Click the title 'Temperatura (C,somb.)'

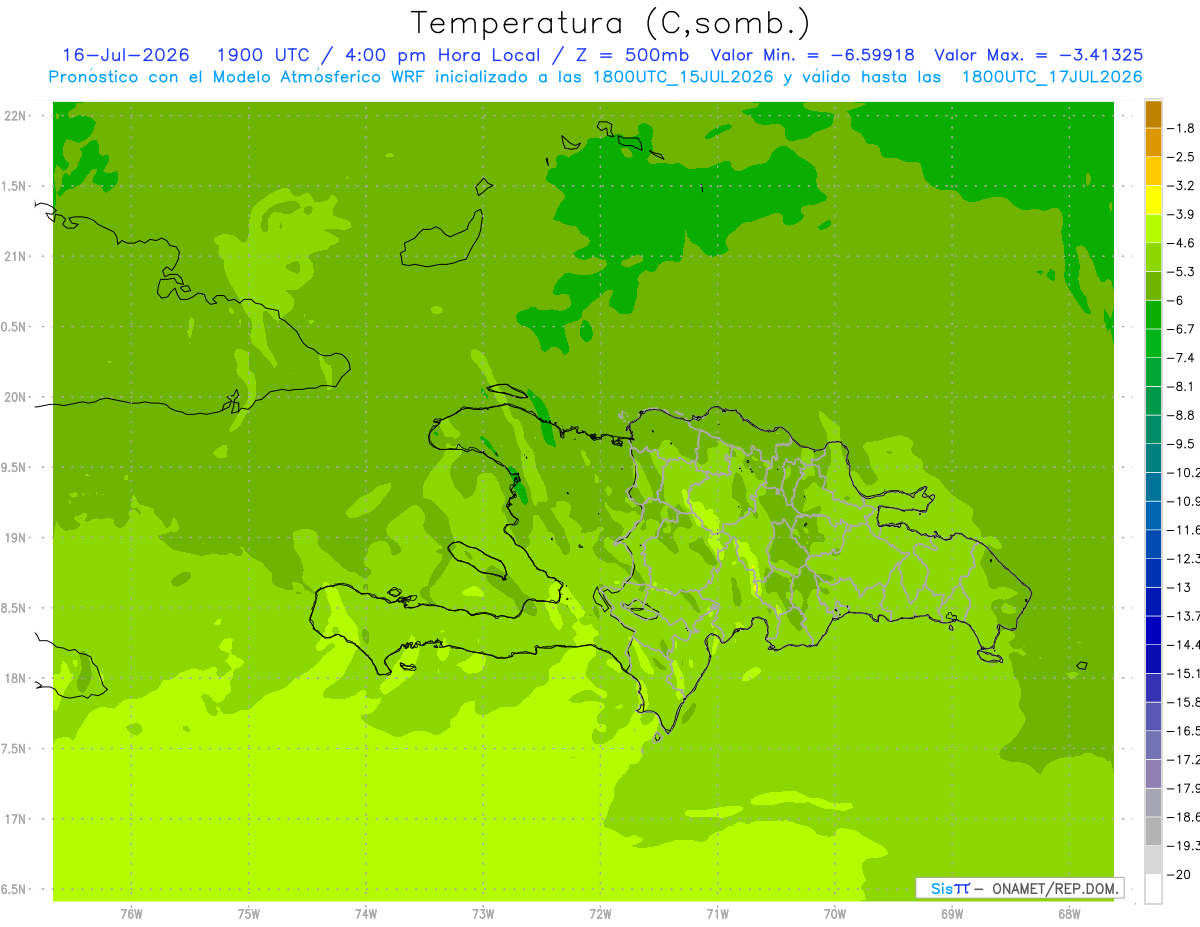coord(611,23)
